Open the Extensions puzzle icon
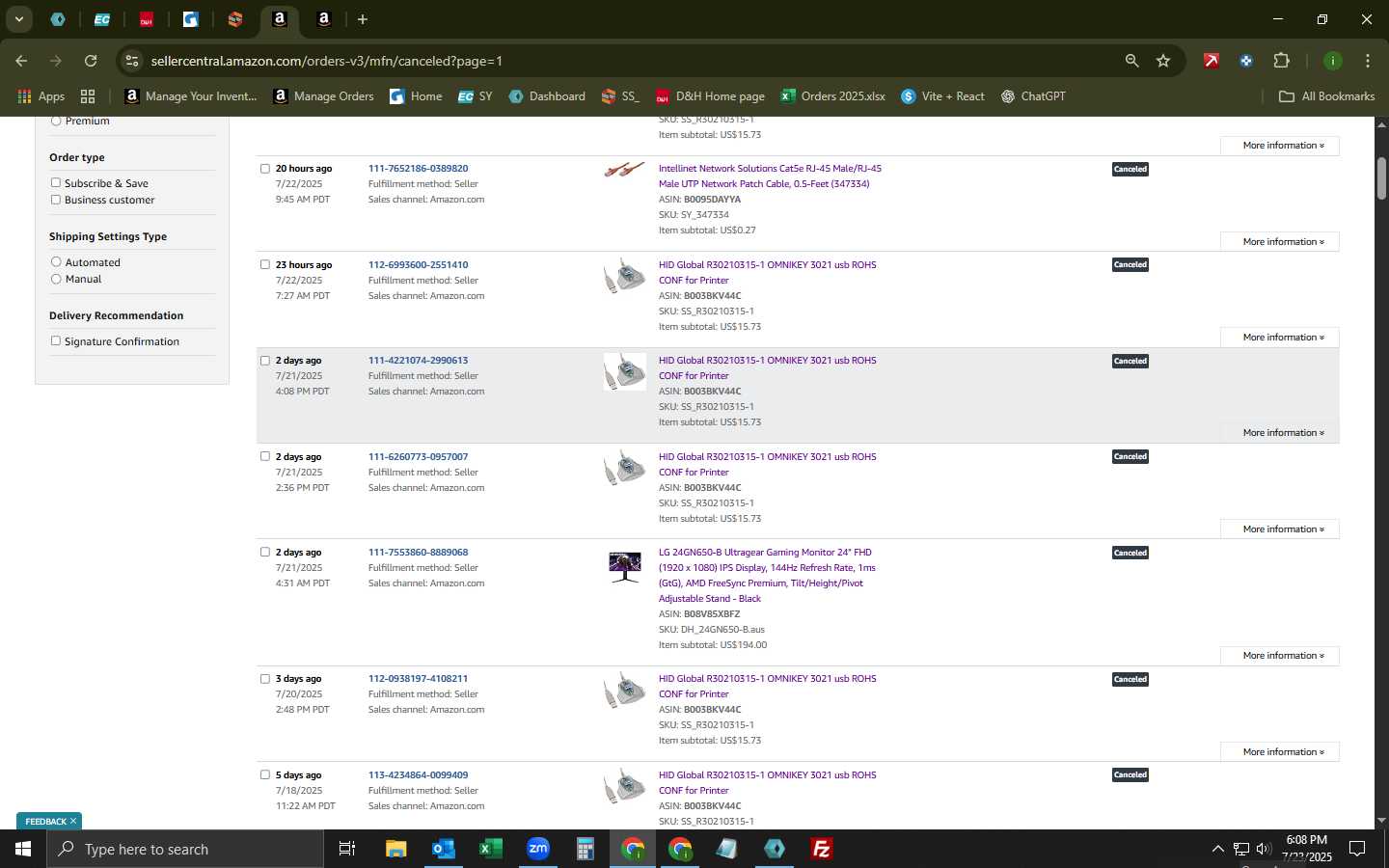Screen dimensions: 1389x868 (x=1281, y=61)
